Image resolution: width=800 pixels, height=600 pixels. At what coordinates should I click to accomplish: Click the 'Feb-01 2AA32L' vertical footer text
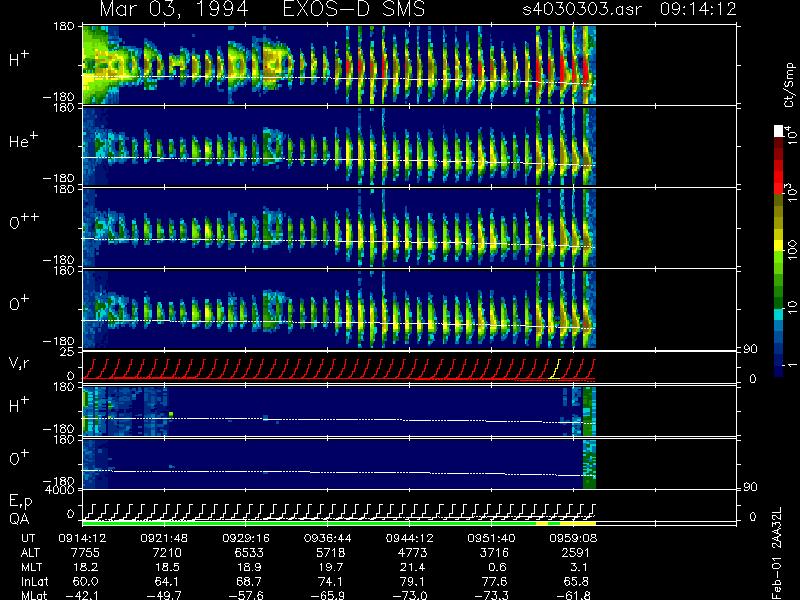click(x=777, y=554)
